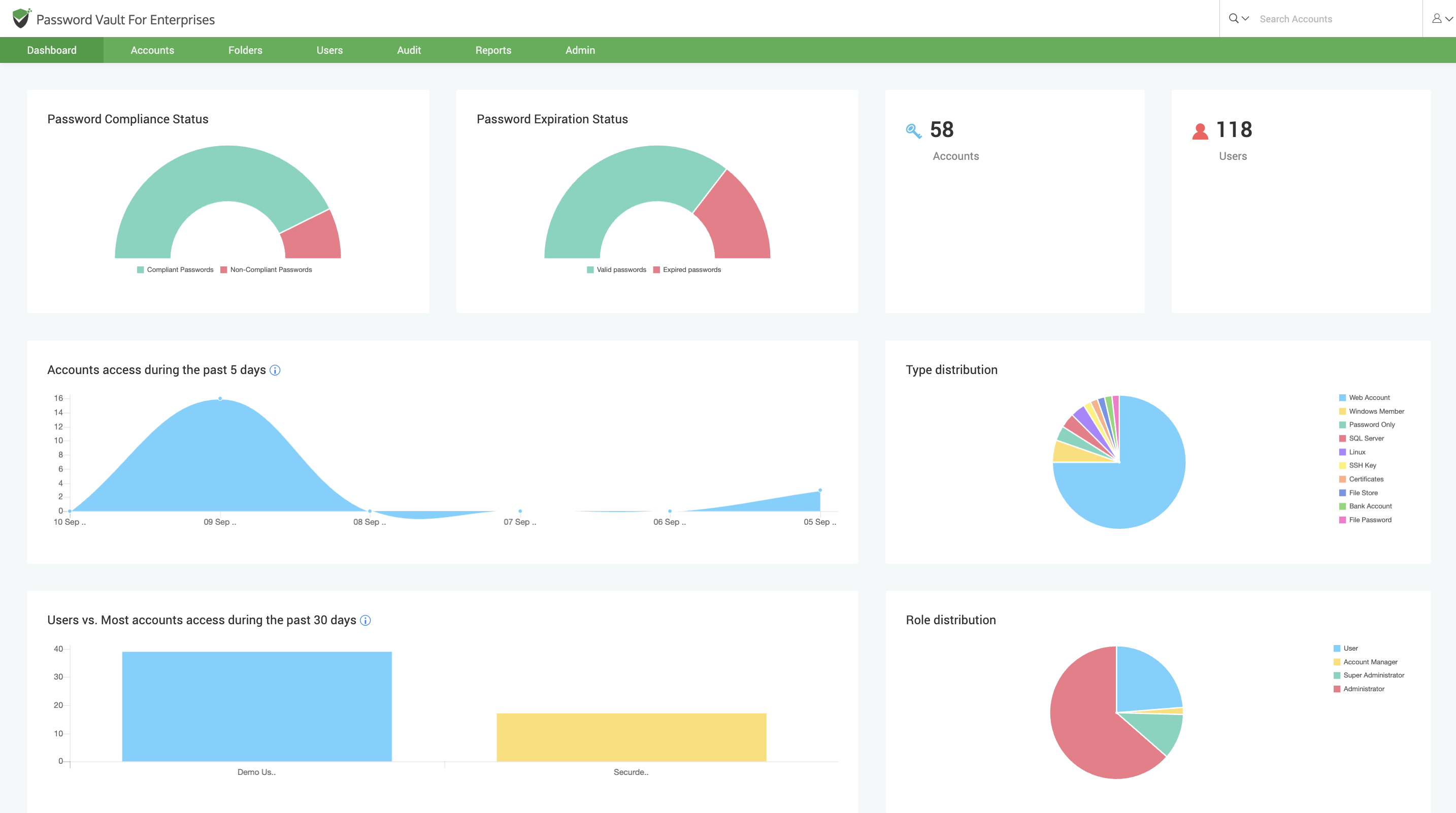Open the Admin section
This screenshot has height=813, width=1456.
(580, 50)
